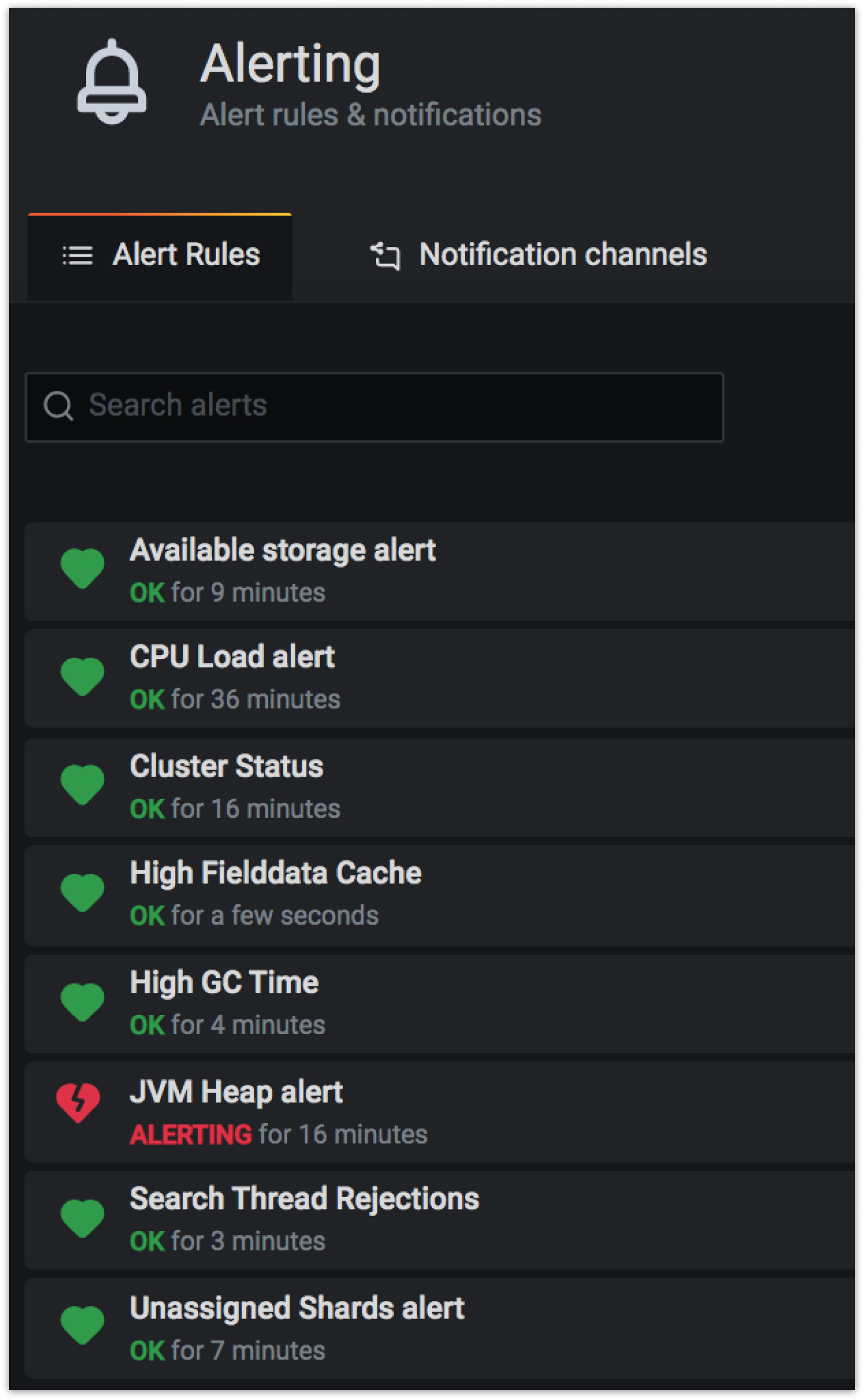Click the 'OK for 3 minutes' status

[x=227, y=1241]
